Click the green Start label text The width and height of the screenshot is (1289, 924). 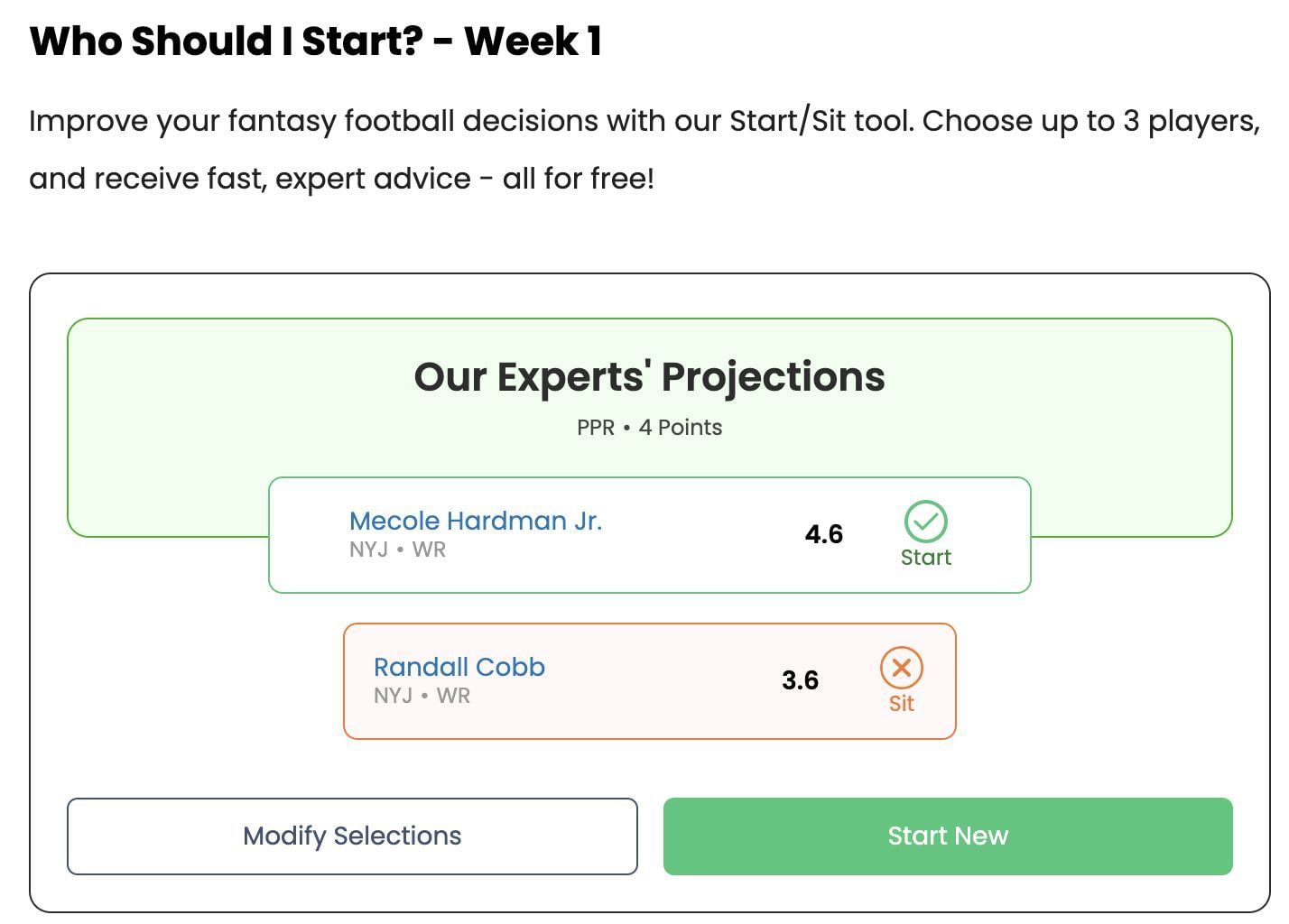[x=925, y=558]
